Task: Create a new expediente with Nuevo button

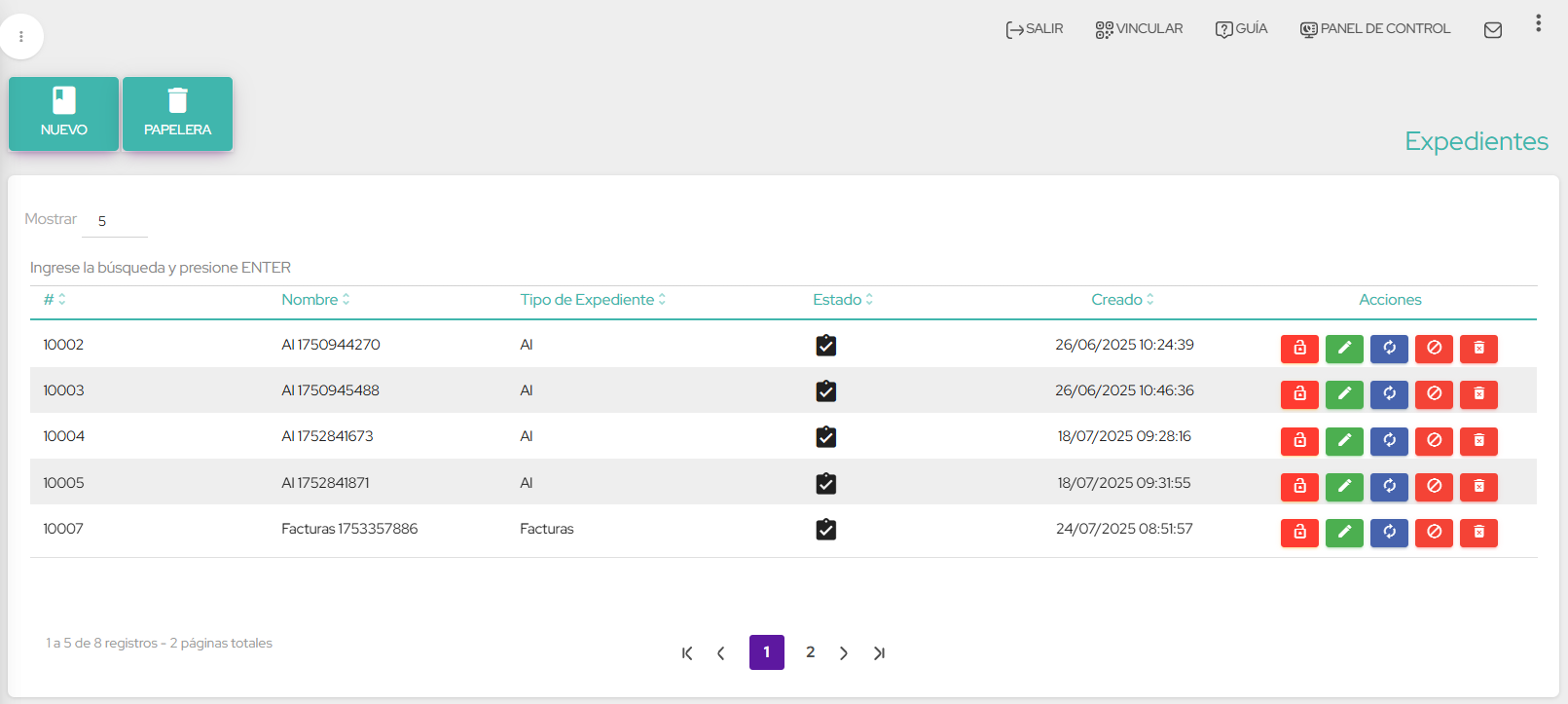Action: [x=64, y=114]
